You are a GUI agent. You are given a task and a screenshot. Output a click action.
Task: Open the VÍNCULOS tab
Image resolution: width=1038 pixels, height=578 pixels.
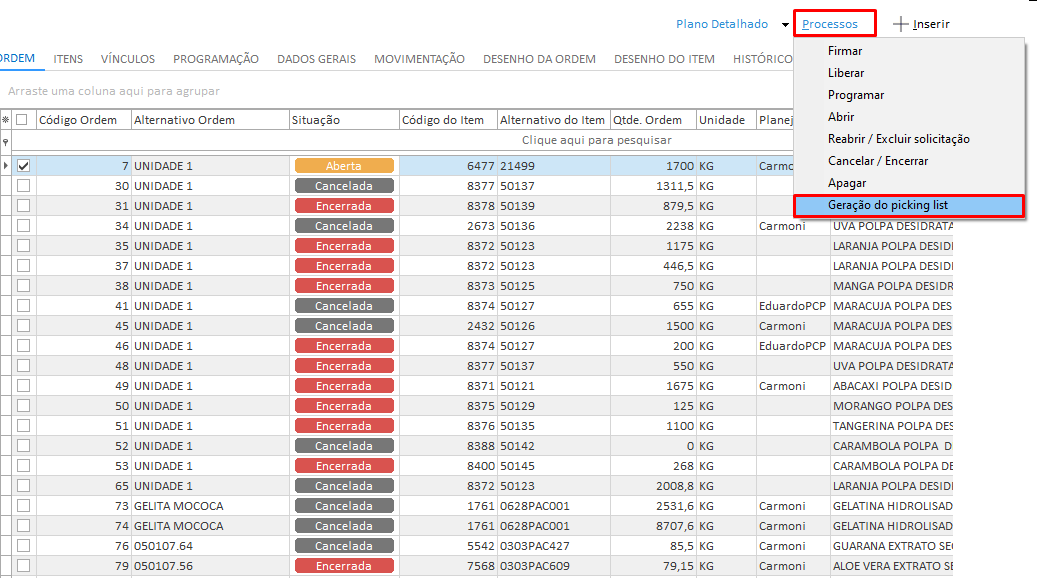click(128, 59)
